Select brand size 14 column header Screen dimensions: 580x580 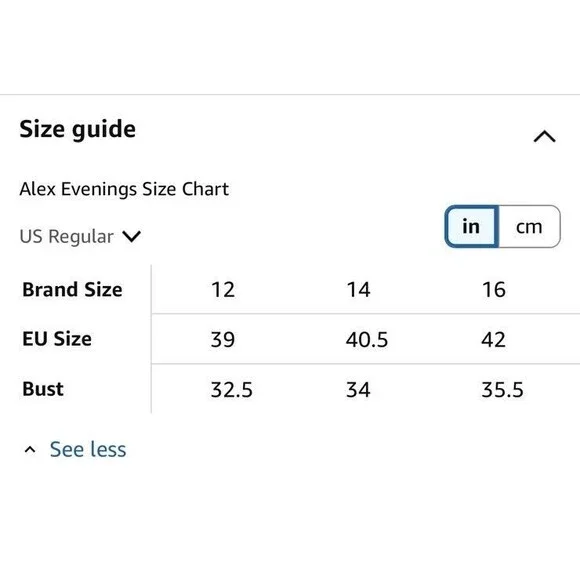[x=358, y=289]
